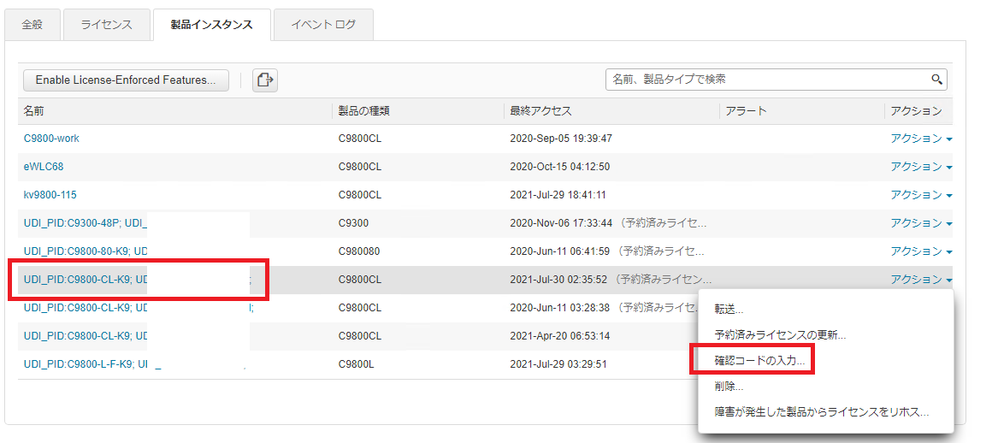This screenshot has height=443, width=998.
Task: Click the 2021-Jul-29 18:41:11 access time
Action: (560, 195)
